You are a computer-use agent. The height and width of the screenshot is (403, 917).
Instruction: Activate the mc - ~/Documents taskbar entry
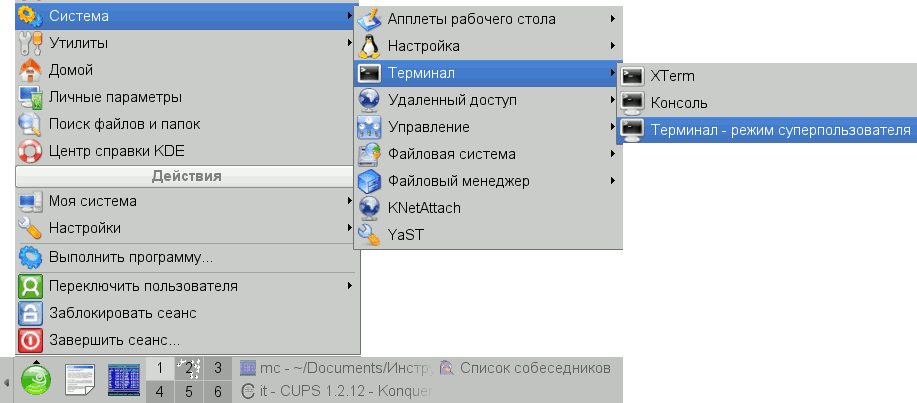tap(336, 368)
